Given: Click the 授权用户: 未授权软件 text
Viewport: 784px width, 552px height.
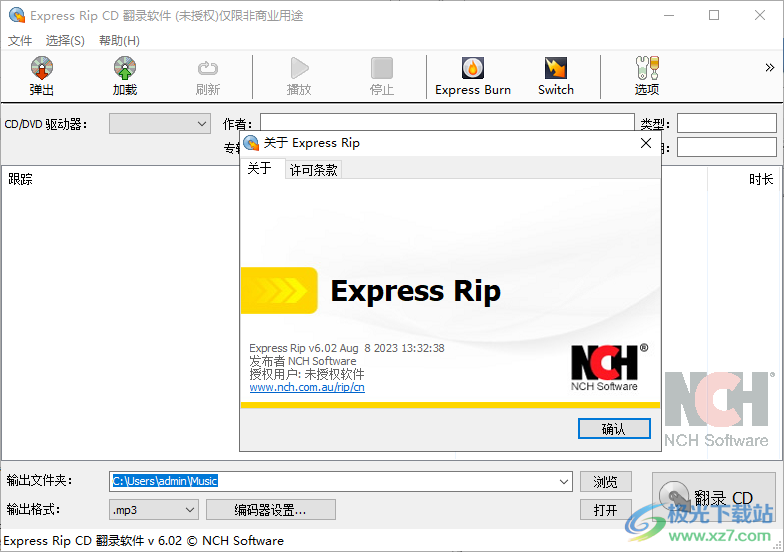Looking at the screenshot, I should tap(307, 374).
